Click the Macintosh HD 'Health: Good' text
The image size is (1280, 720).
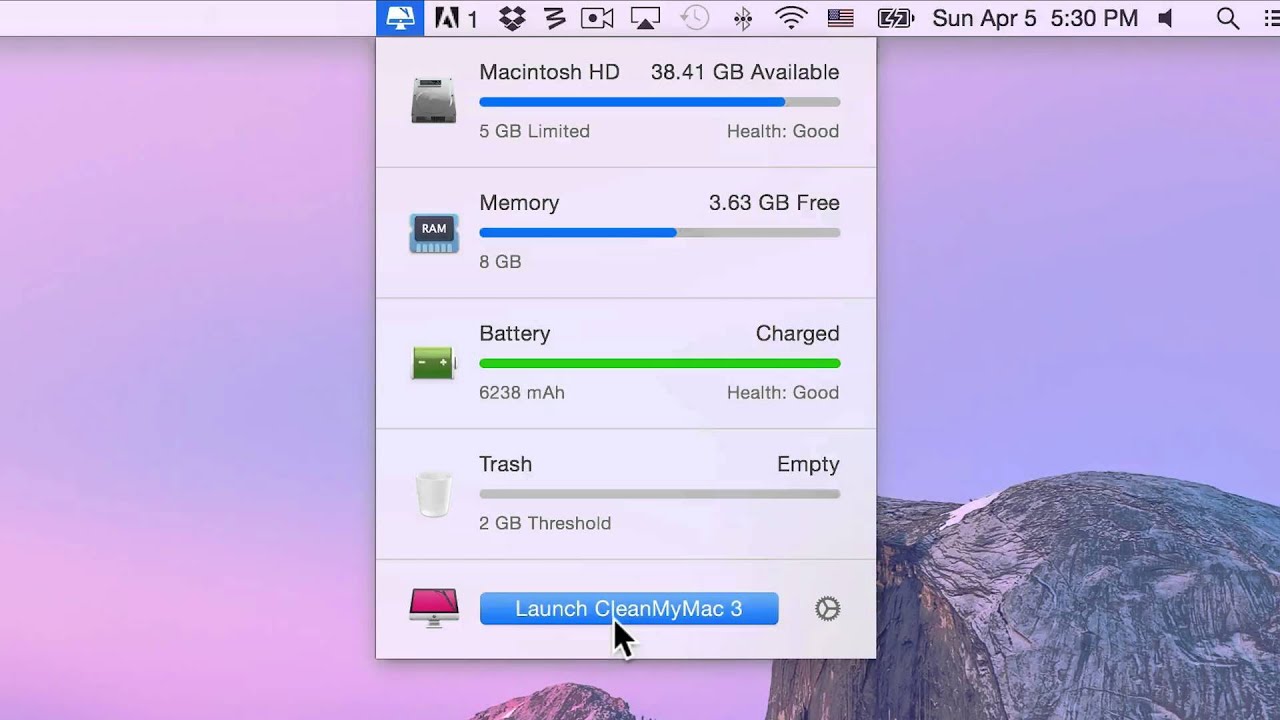[x=783, y=131]
